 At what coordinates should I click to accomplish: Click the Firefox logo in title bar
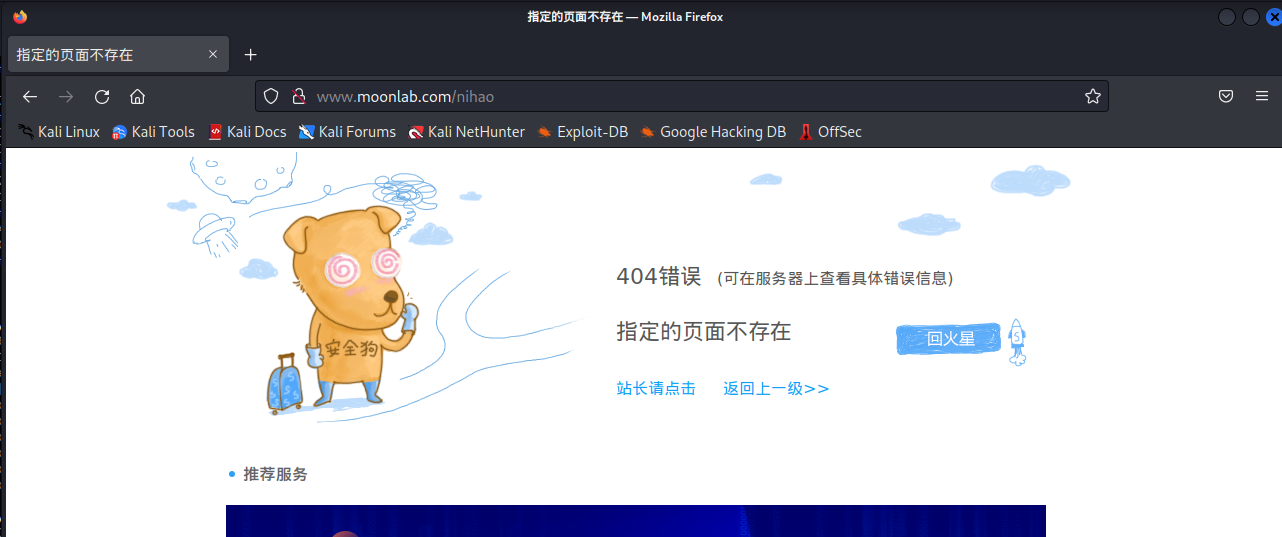(x=20, y=16)
